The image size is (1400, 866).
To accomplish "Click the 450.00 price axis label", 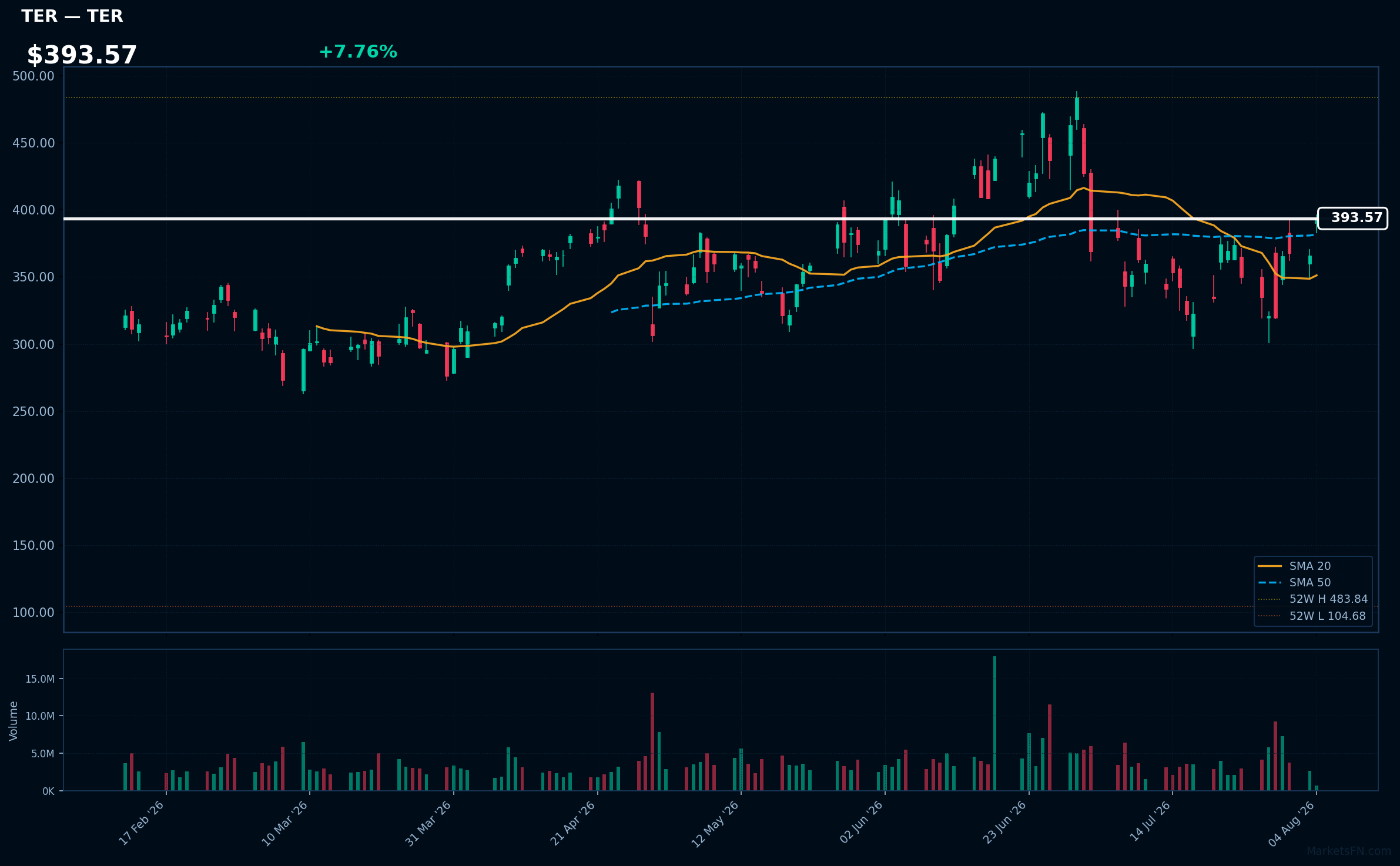I will click(x=34, y=143).
